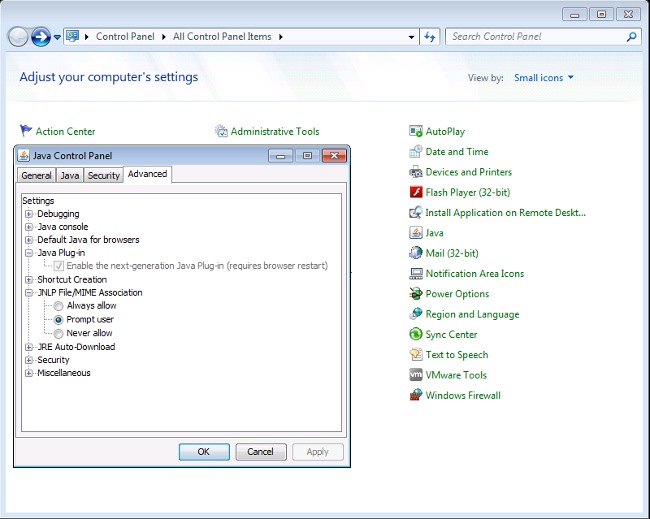Click the AutoPlay icon
The height and width of the screenshot is (519, 650).
click(x=416, y=131)
